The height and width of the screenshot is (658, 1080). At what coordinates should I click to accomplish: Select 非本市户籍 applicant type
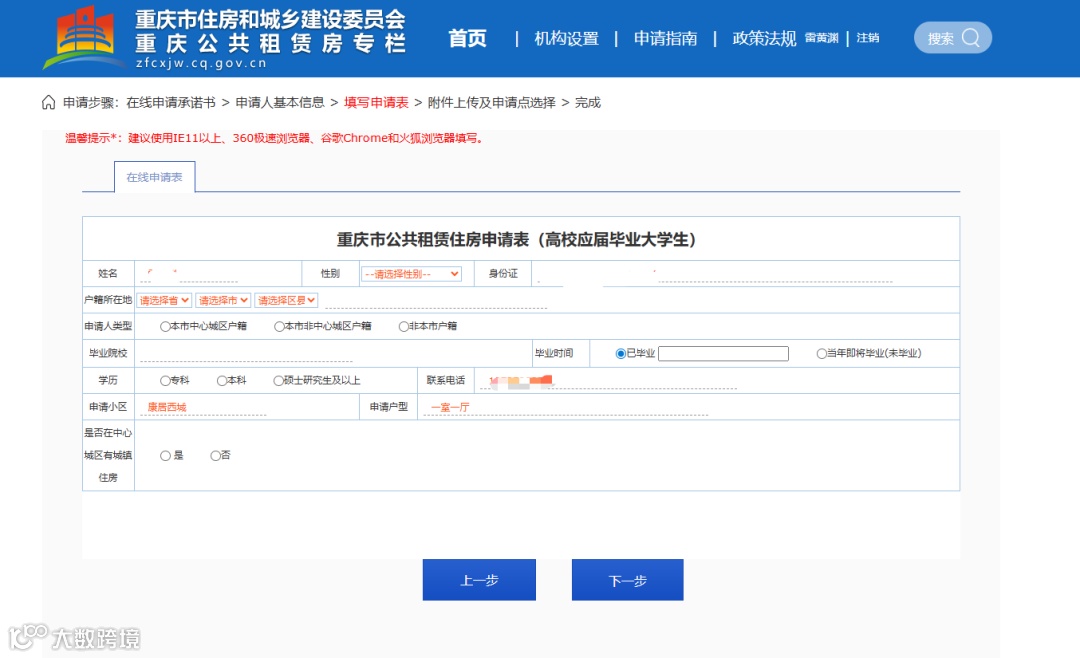(404, 327)
